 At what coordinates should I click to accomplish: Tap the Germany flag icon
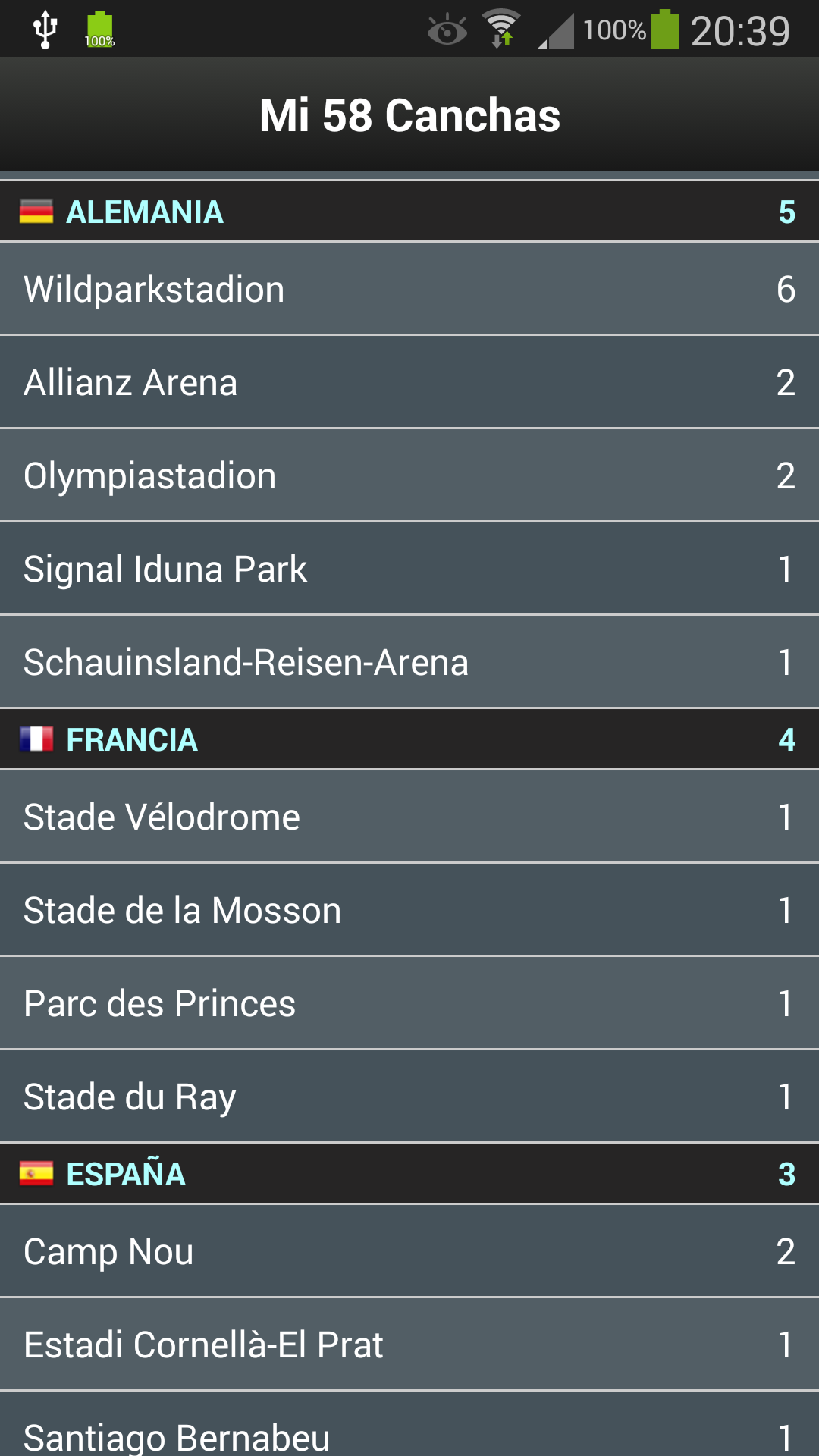coord(36,212)
